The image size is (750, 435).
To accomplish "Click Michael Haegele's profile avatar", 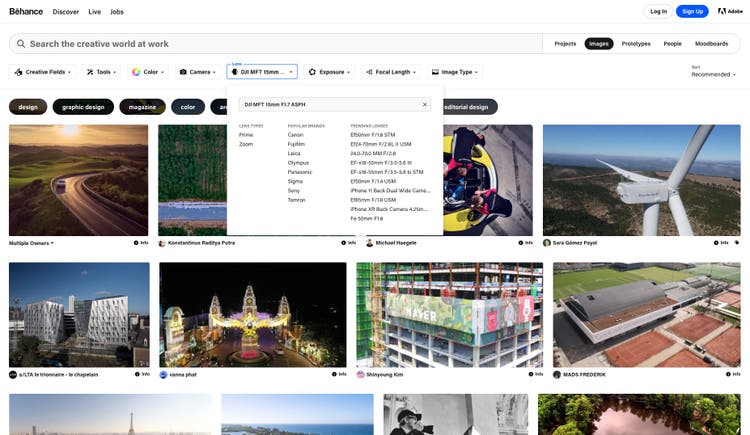I will (x=369, y=242).
